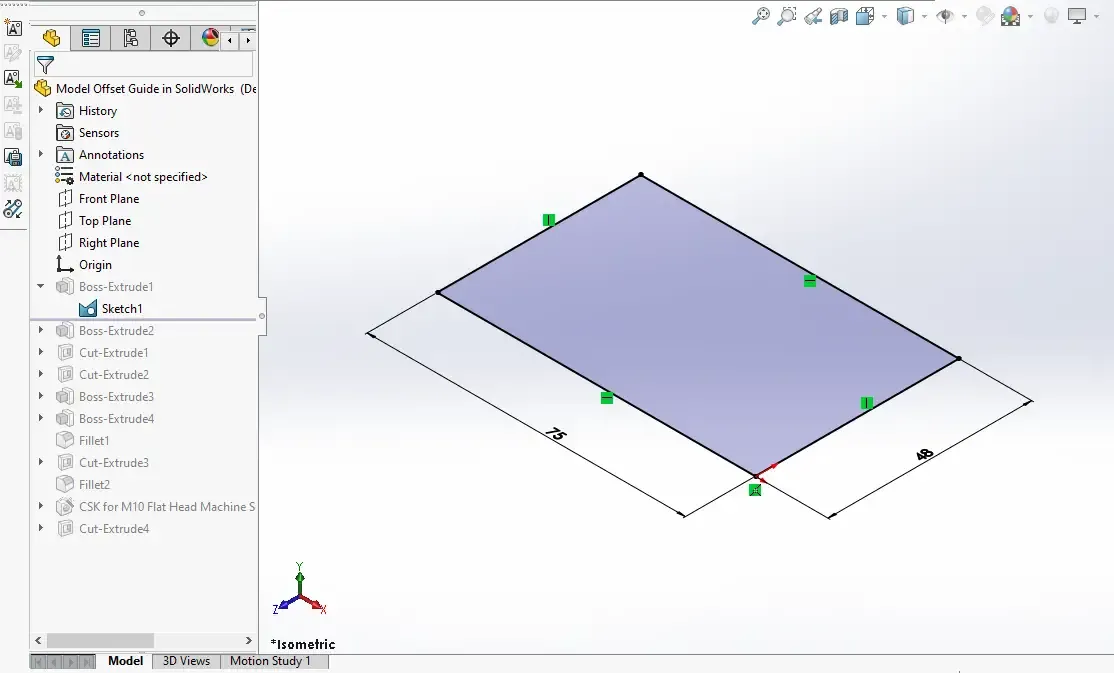Click the Cut-Extrude1 feature icon
Viewport: 1114px width, 673px height.
click(x=65, y=352)
